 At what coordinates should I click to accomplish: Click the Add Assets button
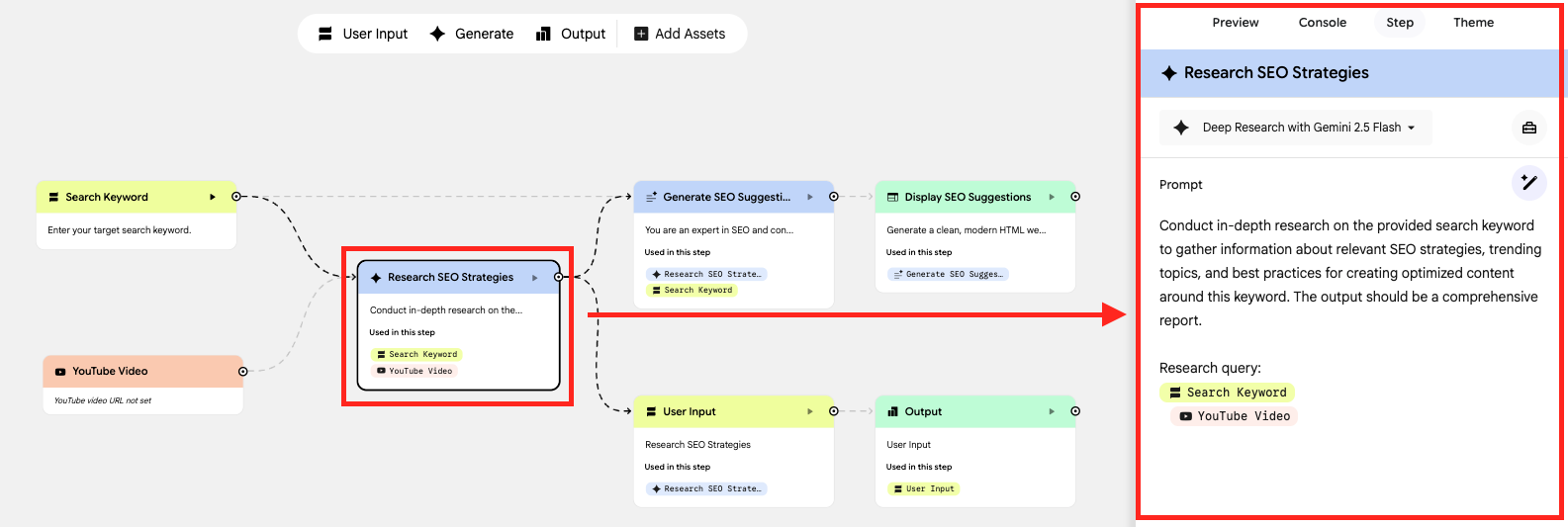(680, 34)
